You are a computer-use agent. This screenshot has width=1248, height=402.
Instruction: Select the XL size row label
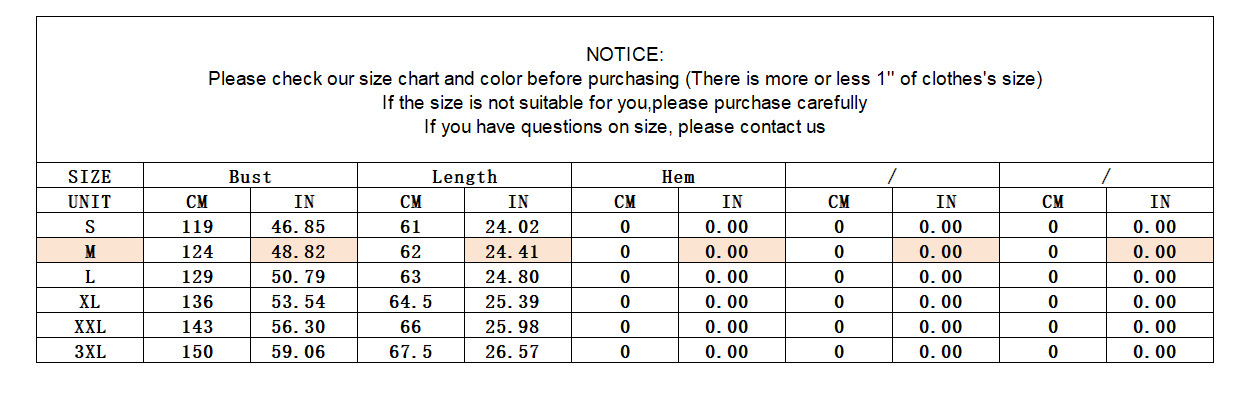[90, 302]
